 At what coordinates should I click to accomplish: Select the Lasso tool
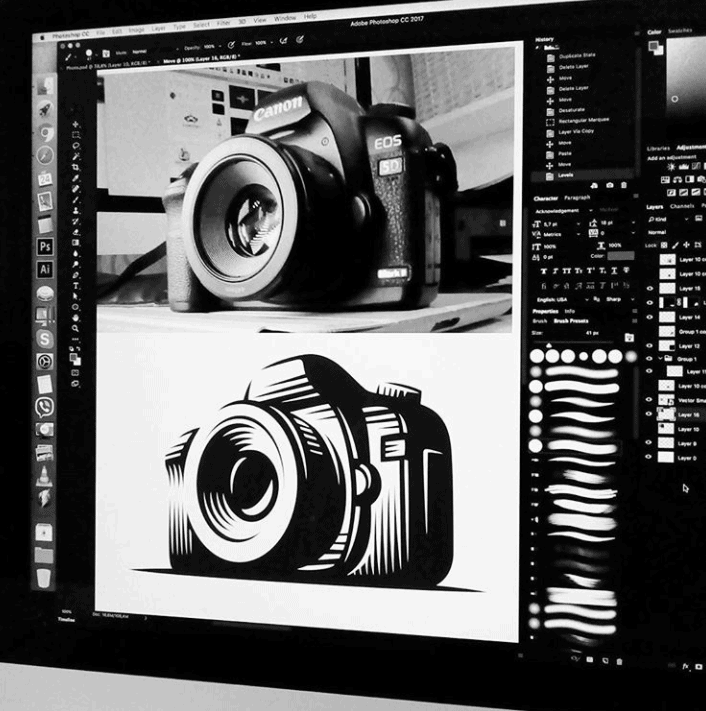coord(76,146)
